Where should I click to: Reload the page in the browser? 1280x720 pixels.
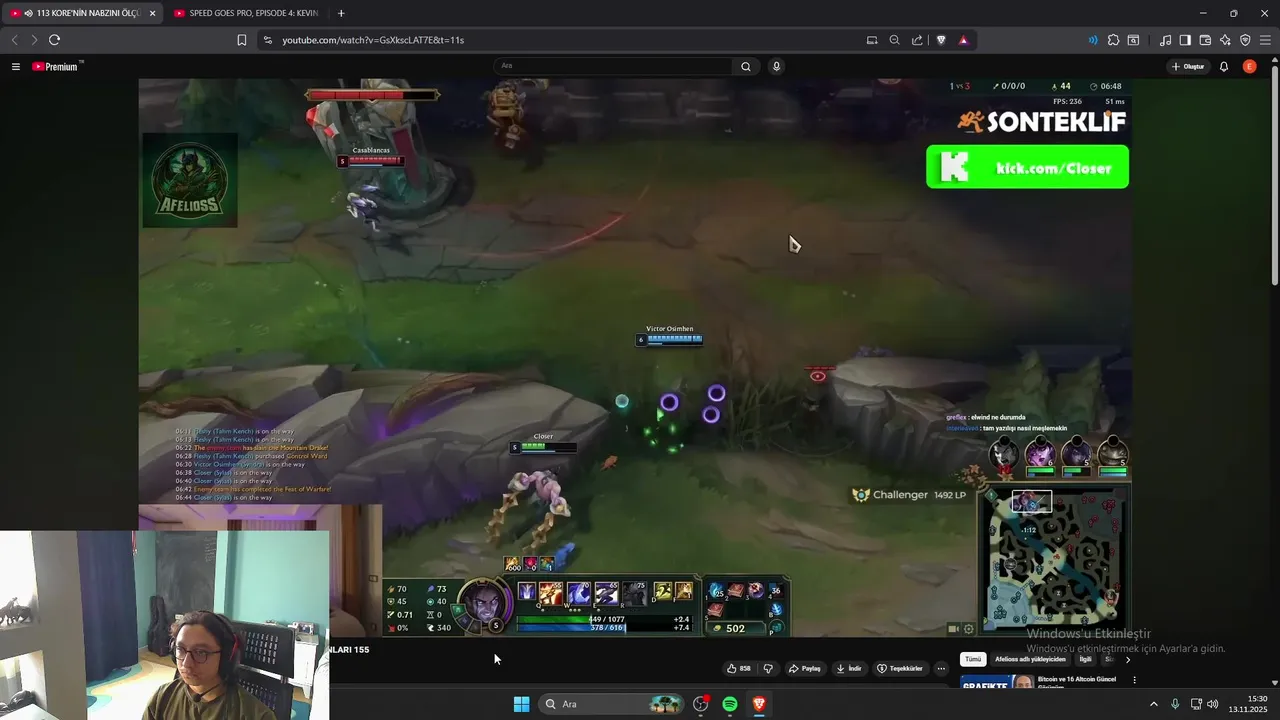pos(54,40)
